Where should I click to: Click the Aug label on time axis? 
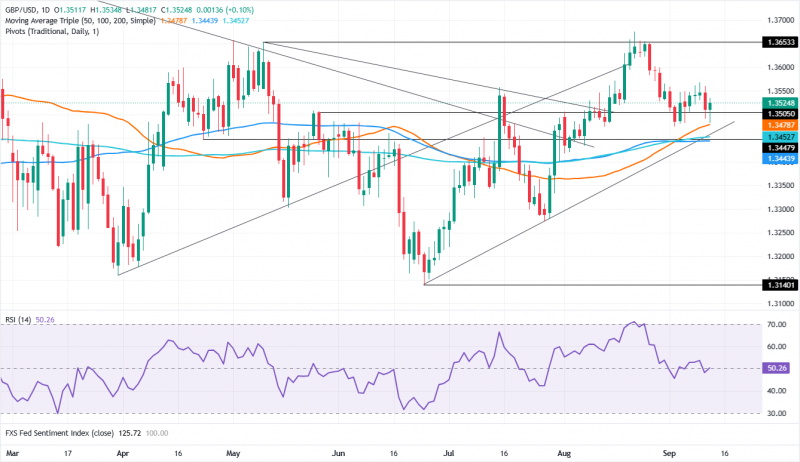[x=564, y=453]
